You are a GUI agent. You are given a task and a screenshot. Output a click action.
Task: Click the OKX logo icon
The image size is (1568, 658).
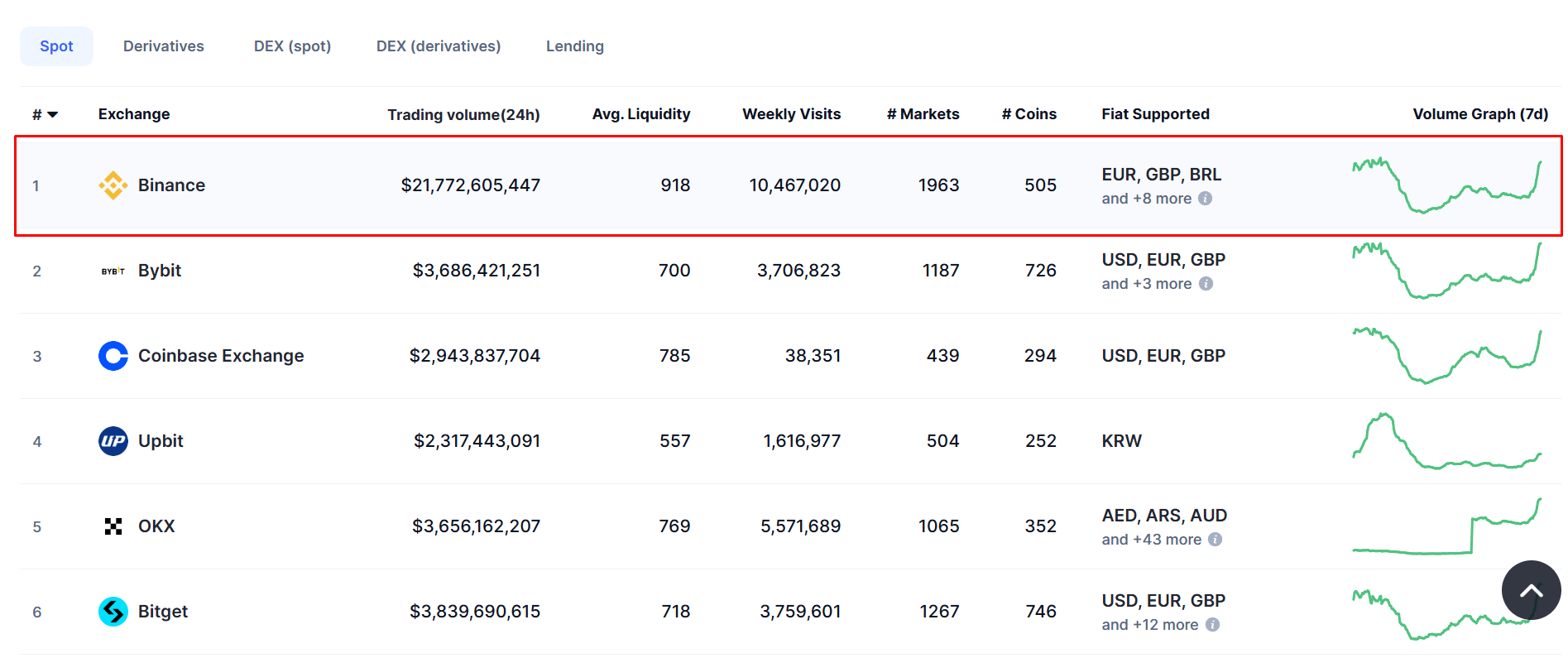coord(113,526)
